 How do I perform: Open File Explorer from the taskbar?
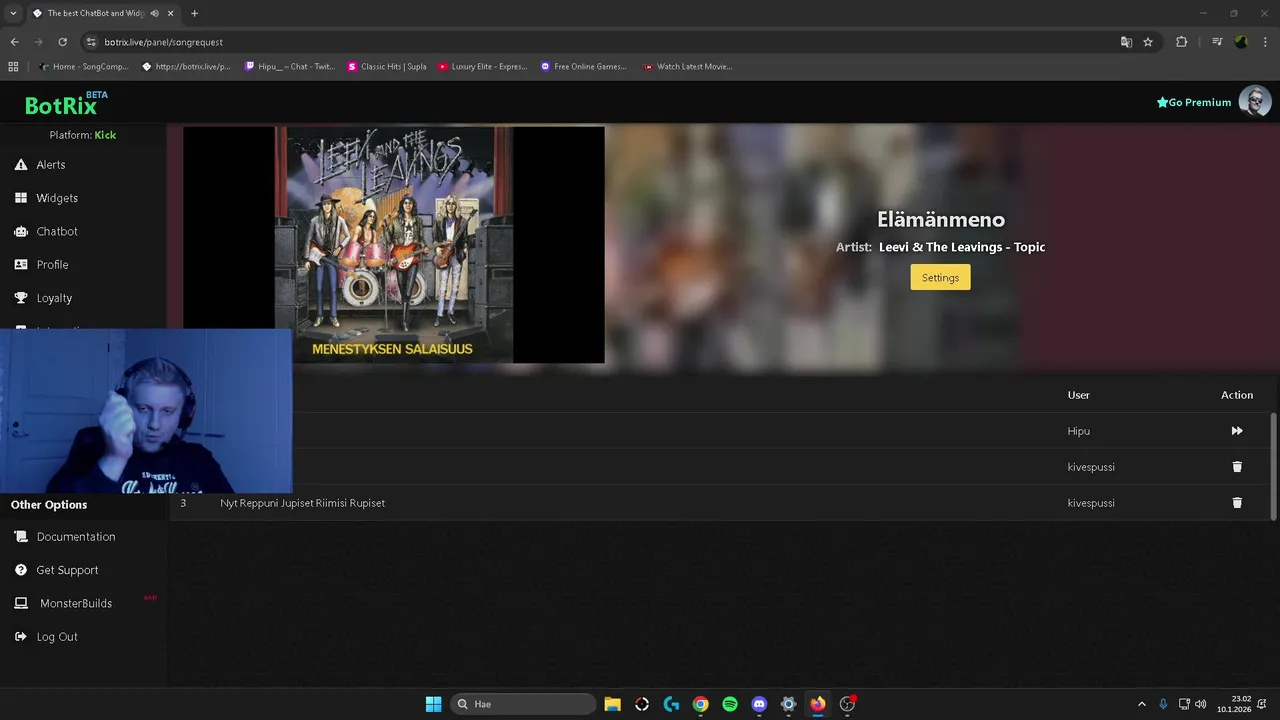[x=612, y=704]
